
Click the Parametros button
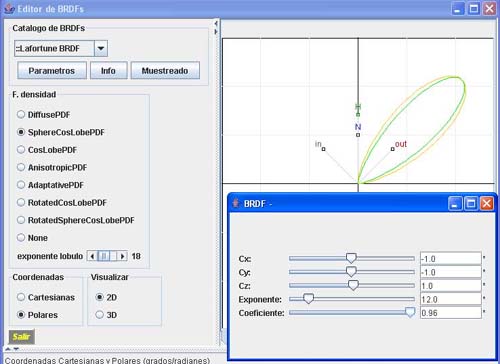[x=52, y=71]
